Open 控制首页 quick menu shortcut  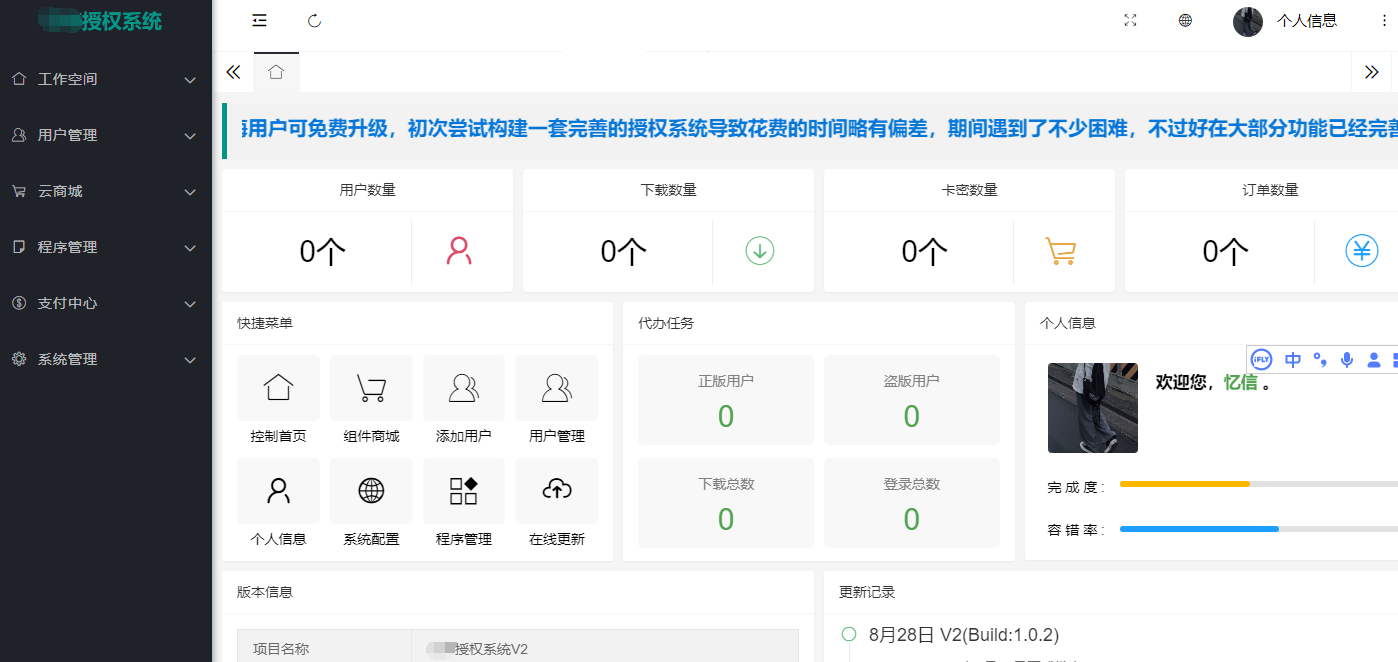278,400
